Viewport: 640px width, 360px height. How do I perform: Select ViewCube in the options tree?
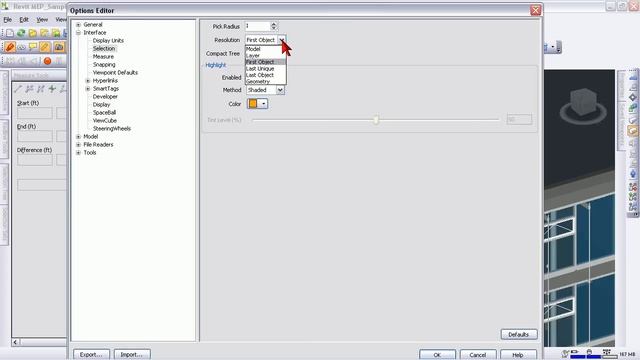tap(105, 121)
